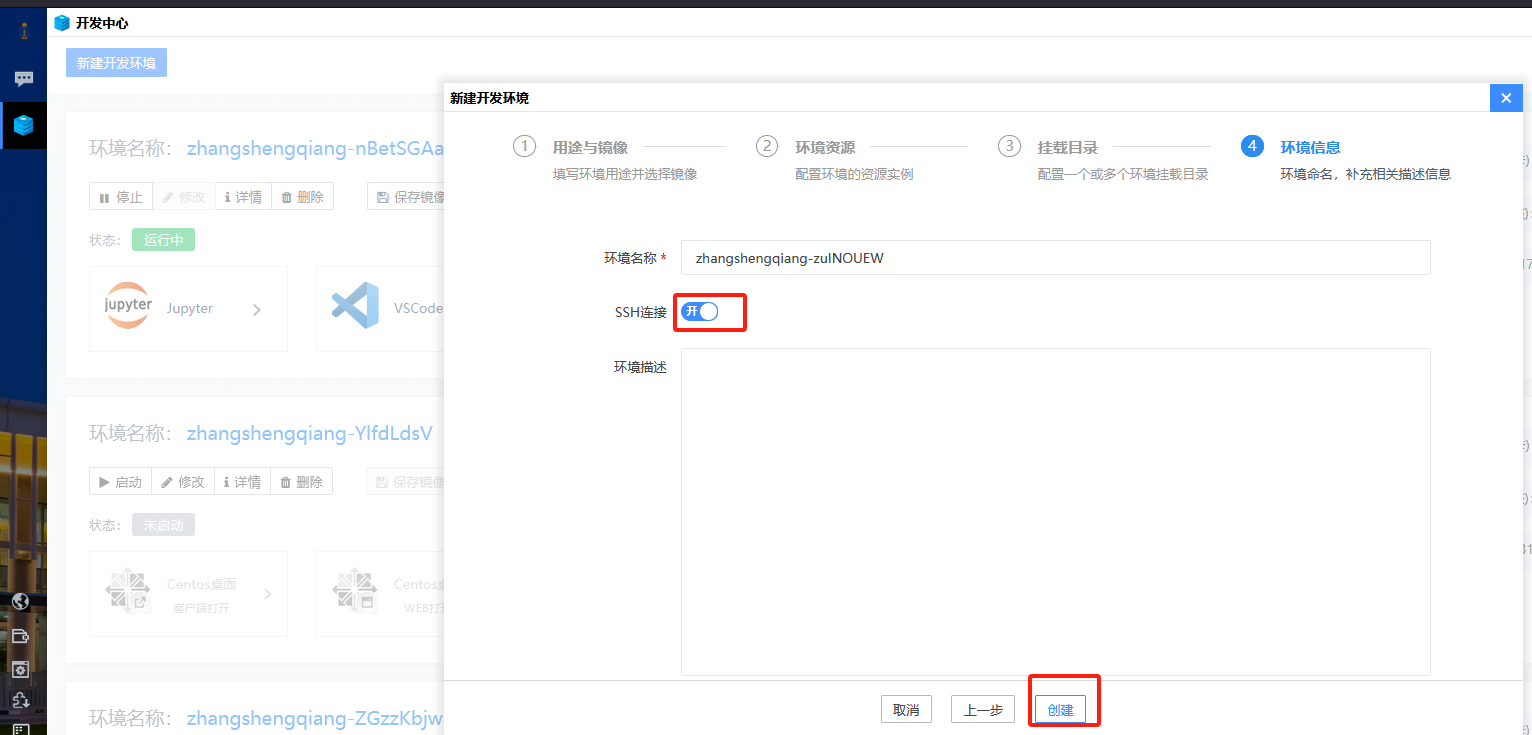View 详情 of the nBetSGAa environment
Image resolution: width=1532 pixels, height=735 pixels.
[243, 197]
